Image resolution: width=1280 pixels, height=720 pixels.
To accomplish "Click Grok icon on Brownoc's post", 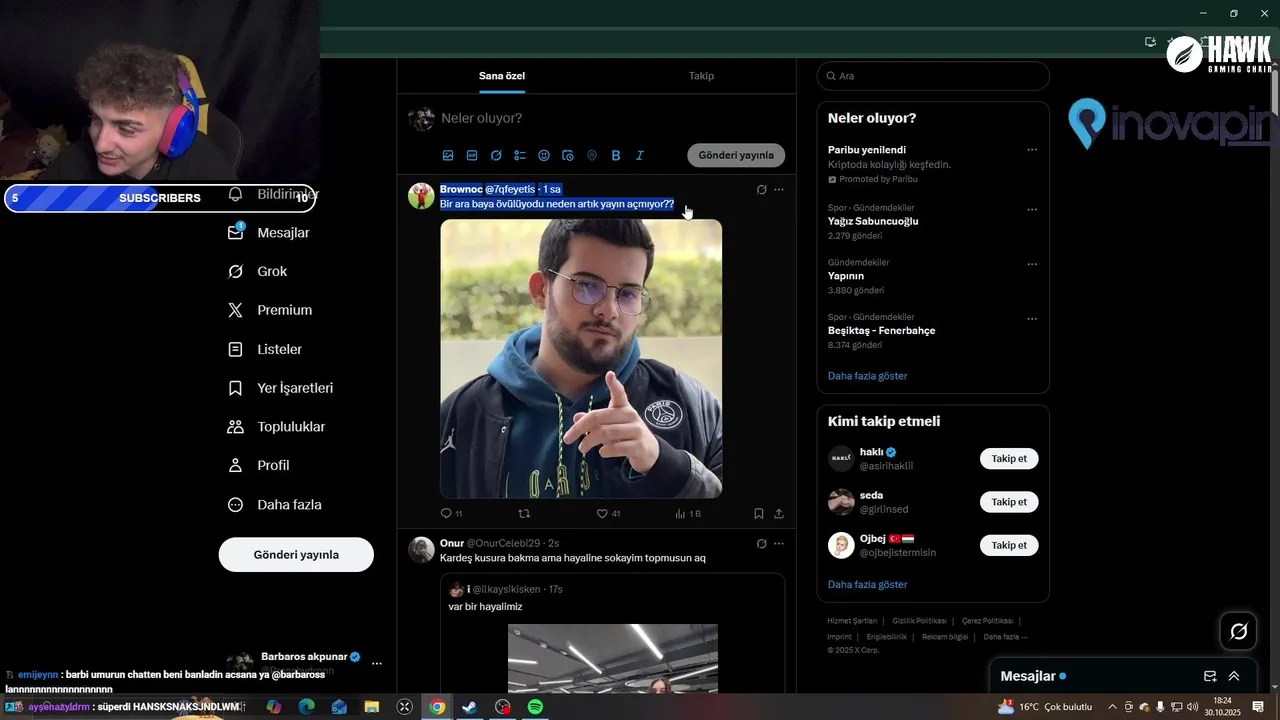I will click(x=761, y=189).
